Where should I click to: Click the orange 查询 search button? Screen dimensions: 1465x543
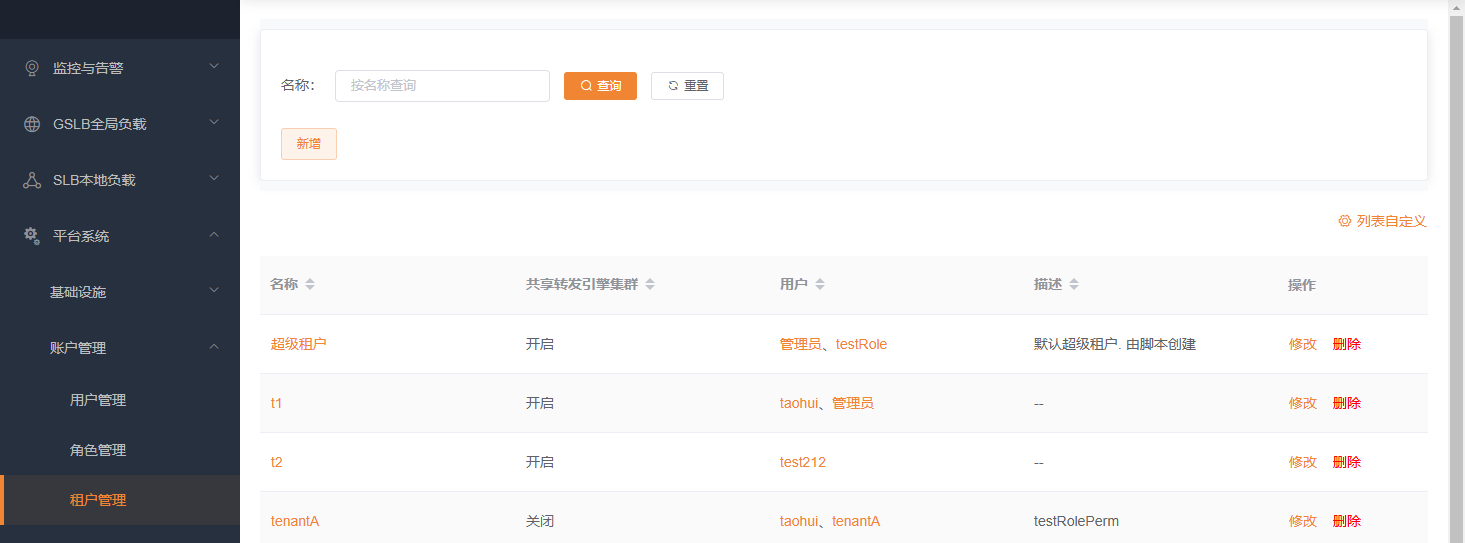(x=600, y=86)
